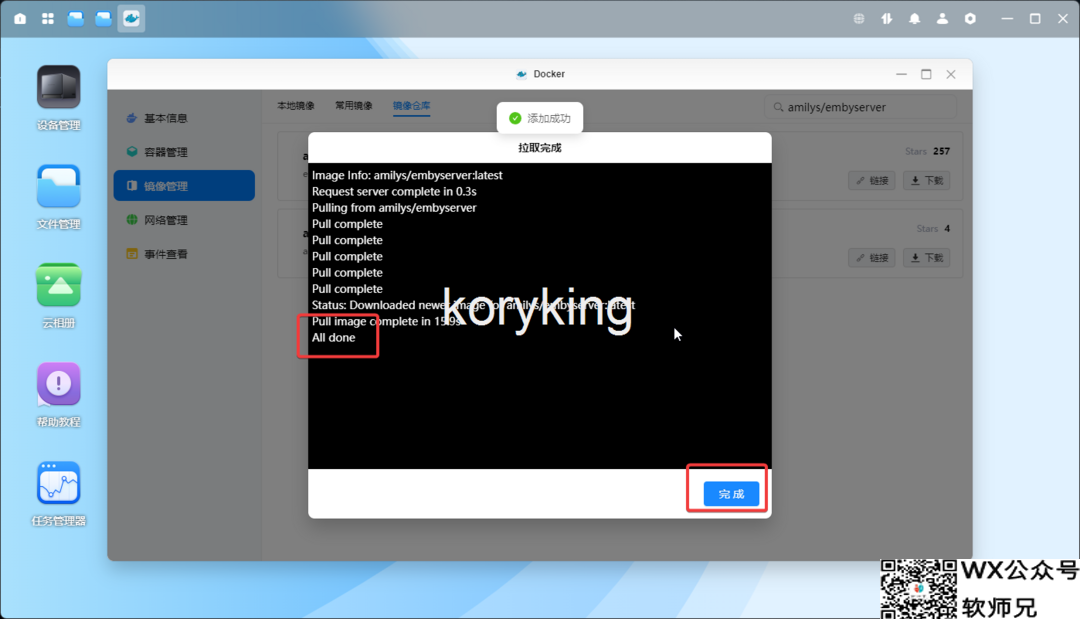Click the amilys/embyserver search field

coord(860,107)
